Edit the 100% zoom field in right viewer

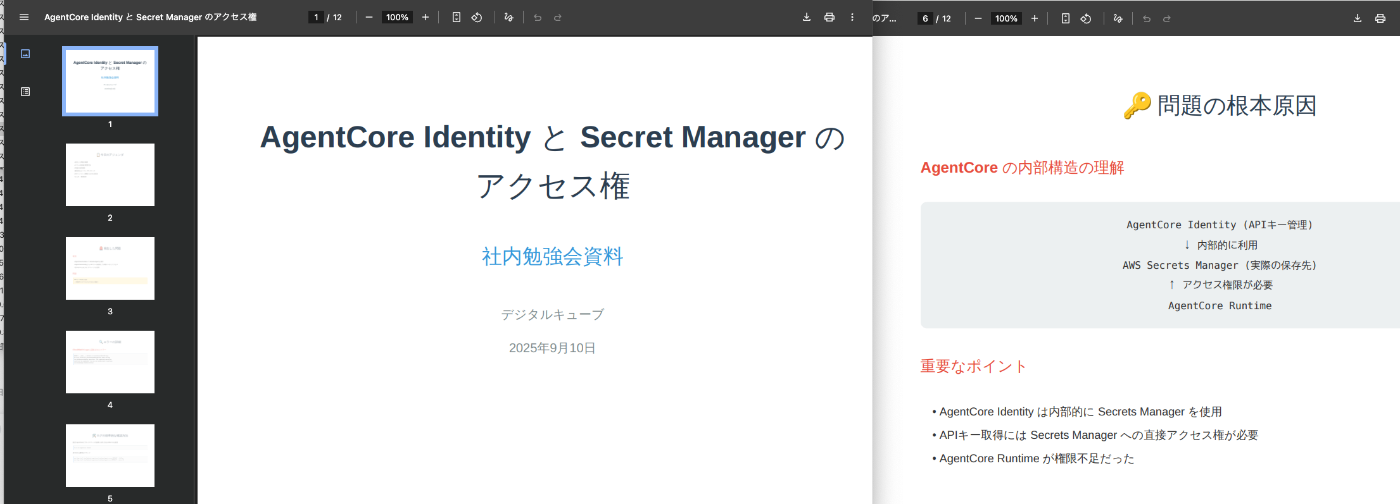tap(1006, 18)
